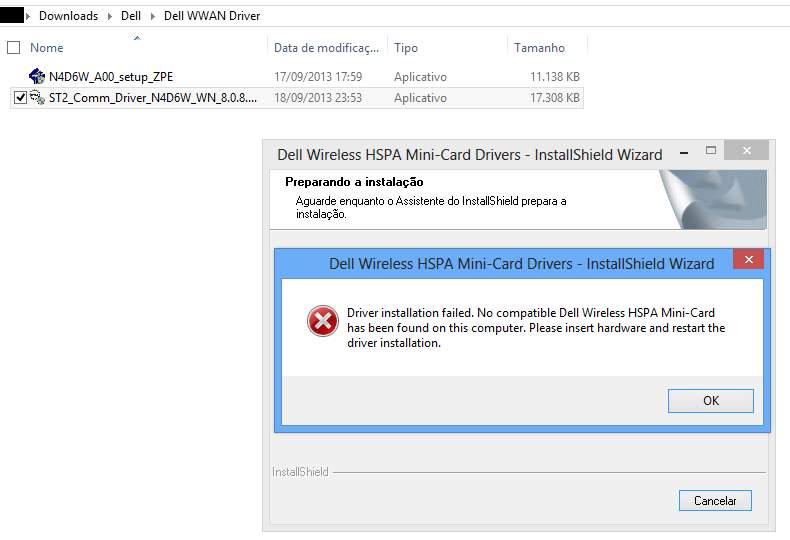The image size is (790, 540).
Task: Select the ST2_Comm_Driver application icon
Action: [x=37, y=97]
